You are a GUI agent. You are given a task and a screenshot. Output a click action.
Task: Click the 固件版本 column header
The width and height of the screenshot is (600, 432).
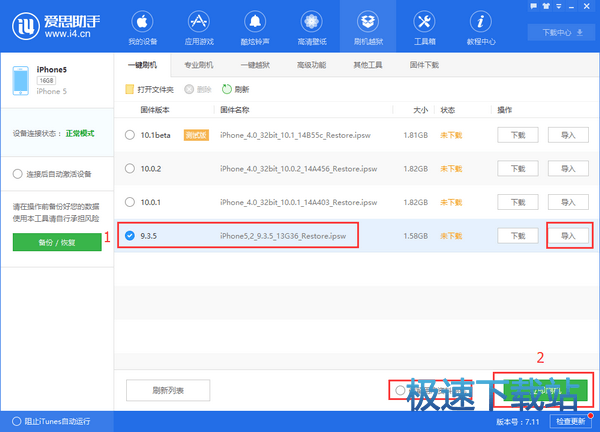[x=155, y=110]
